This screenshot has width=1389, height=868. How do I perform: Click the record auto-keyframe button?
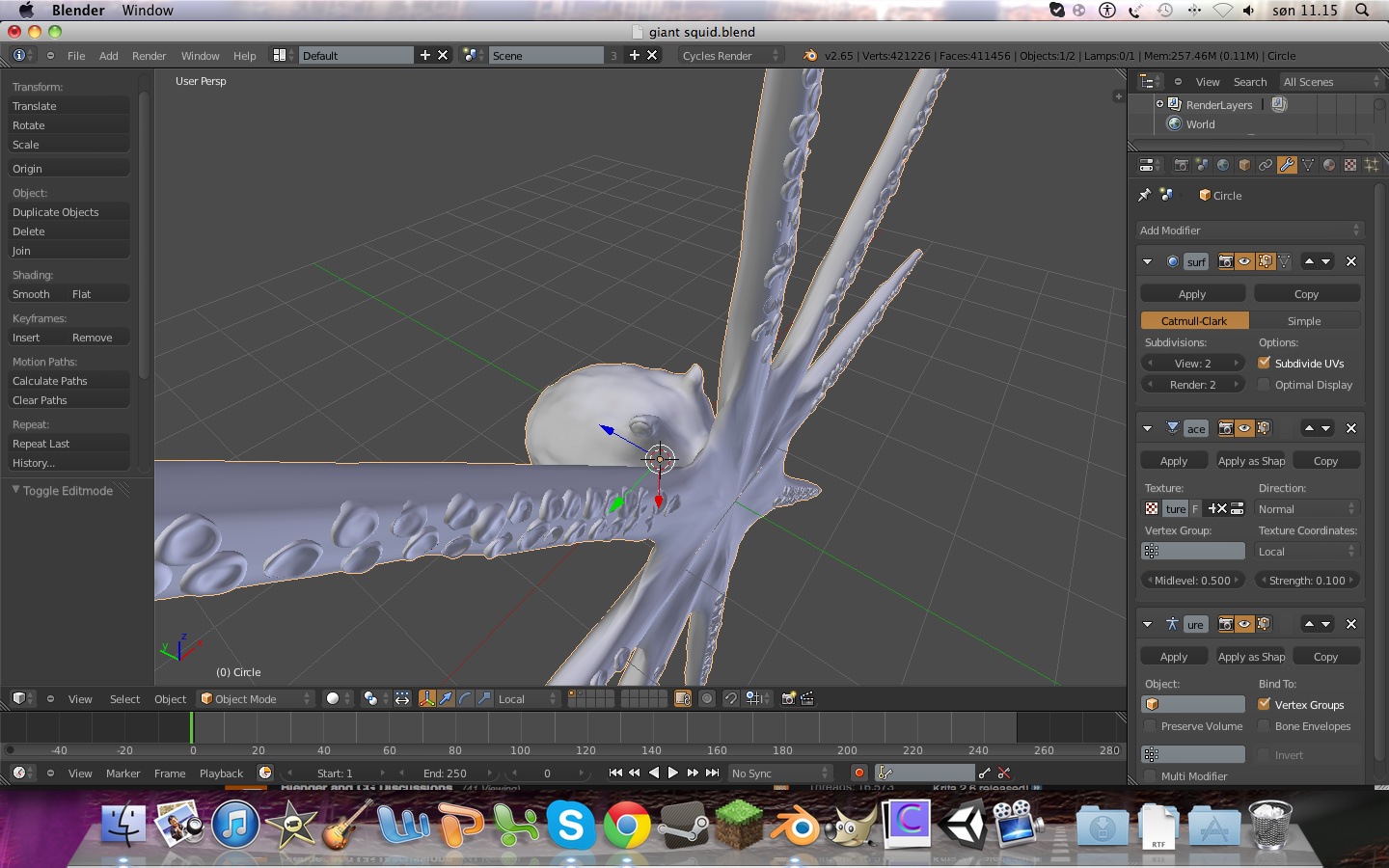(858, 773)
